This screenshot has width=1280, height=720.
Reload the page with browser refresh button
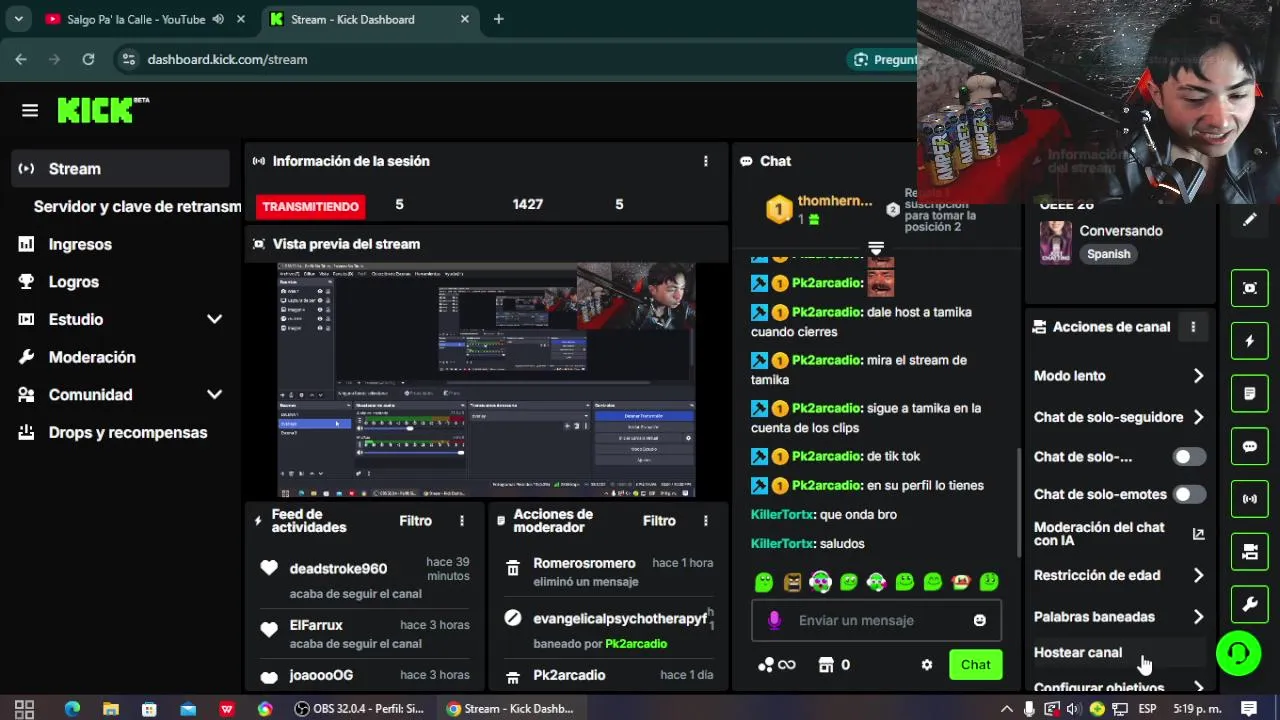tap(88, 59)
